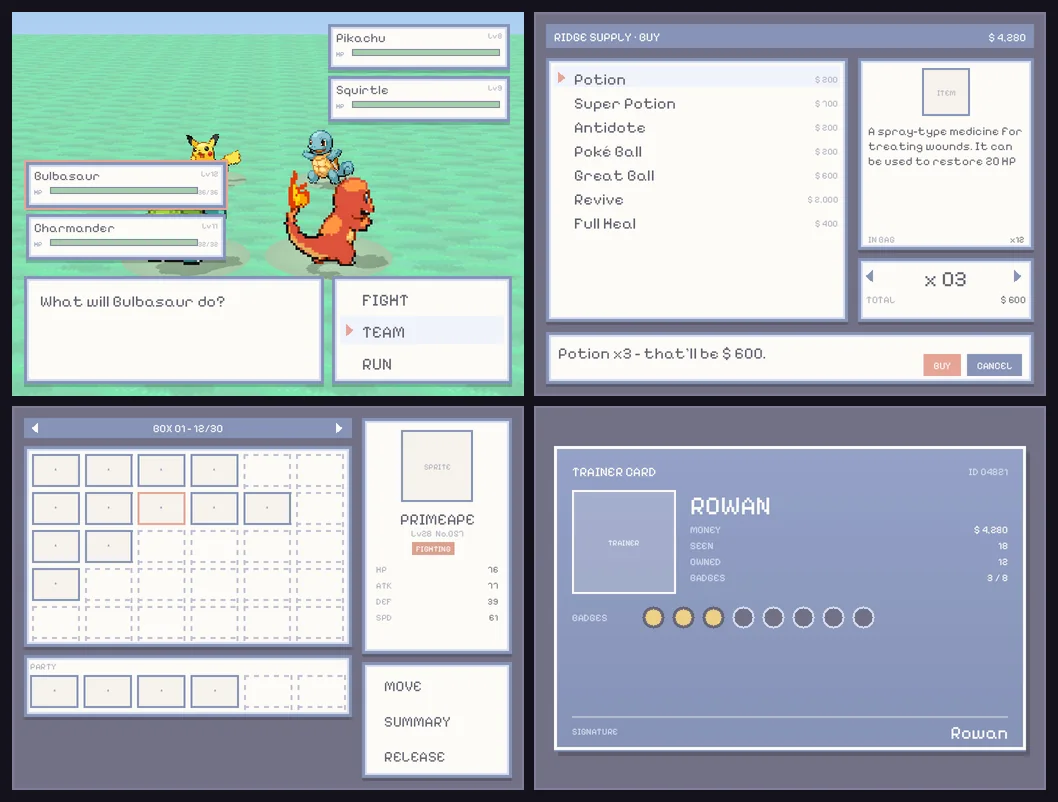
Task: Click the first gold badge
Action: (x=653, y=617)
